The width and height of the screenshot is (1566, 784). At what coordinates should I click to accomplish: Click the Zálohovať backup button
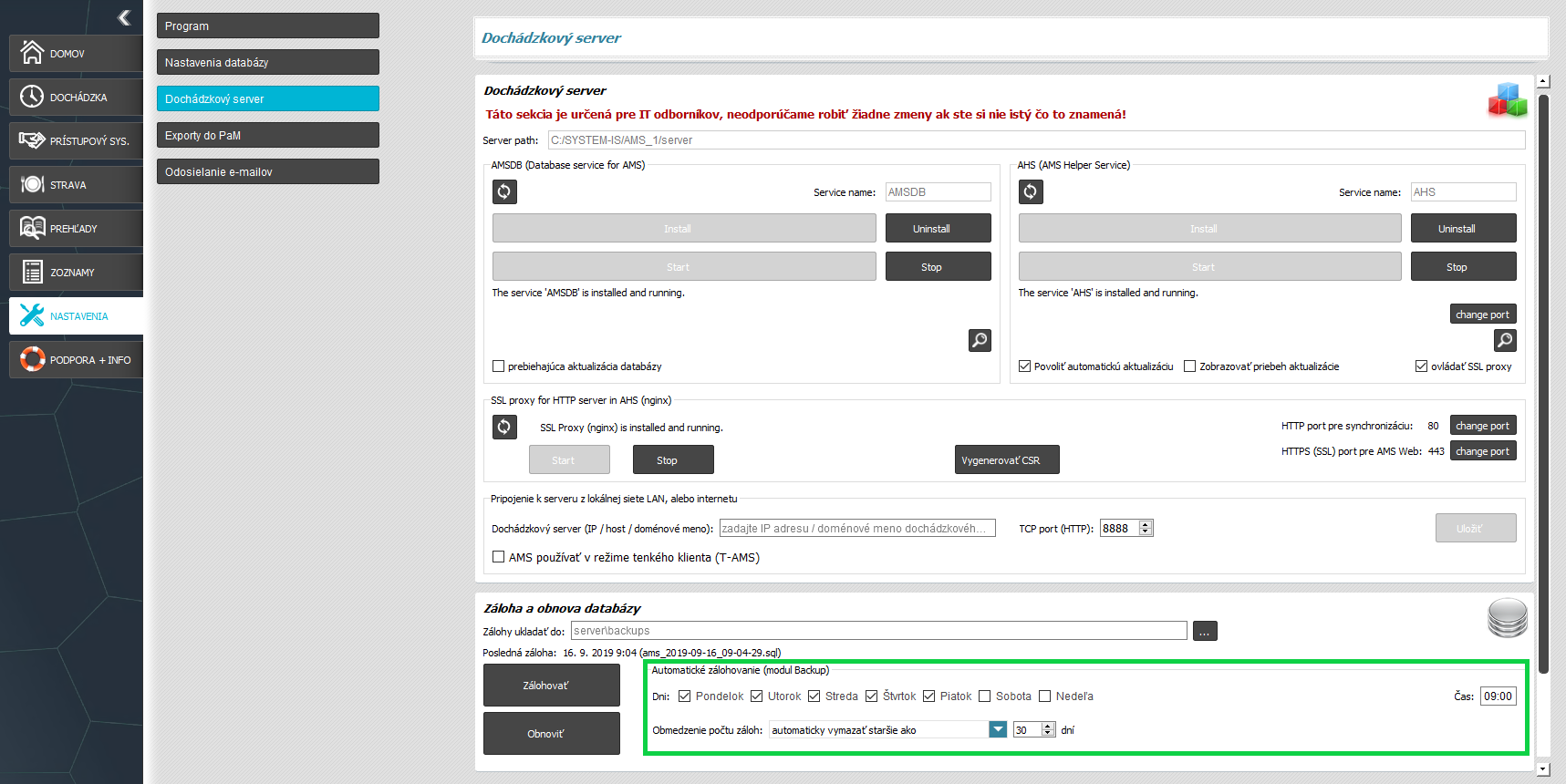tap(552, 685)
